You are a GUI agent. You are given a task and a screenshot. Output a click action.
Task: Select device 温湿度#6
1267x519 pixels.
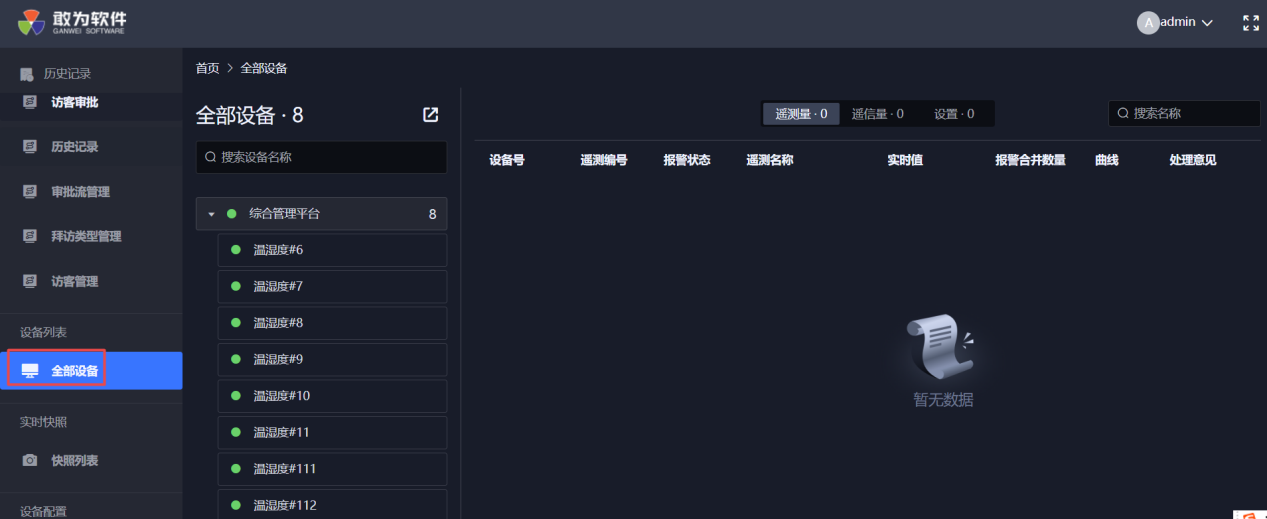point(332,250)
